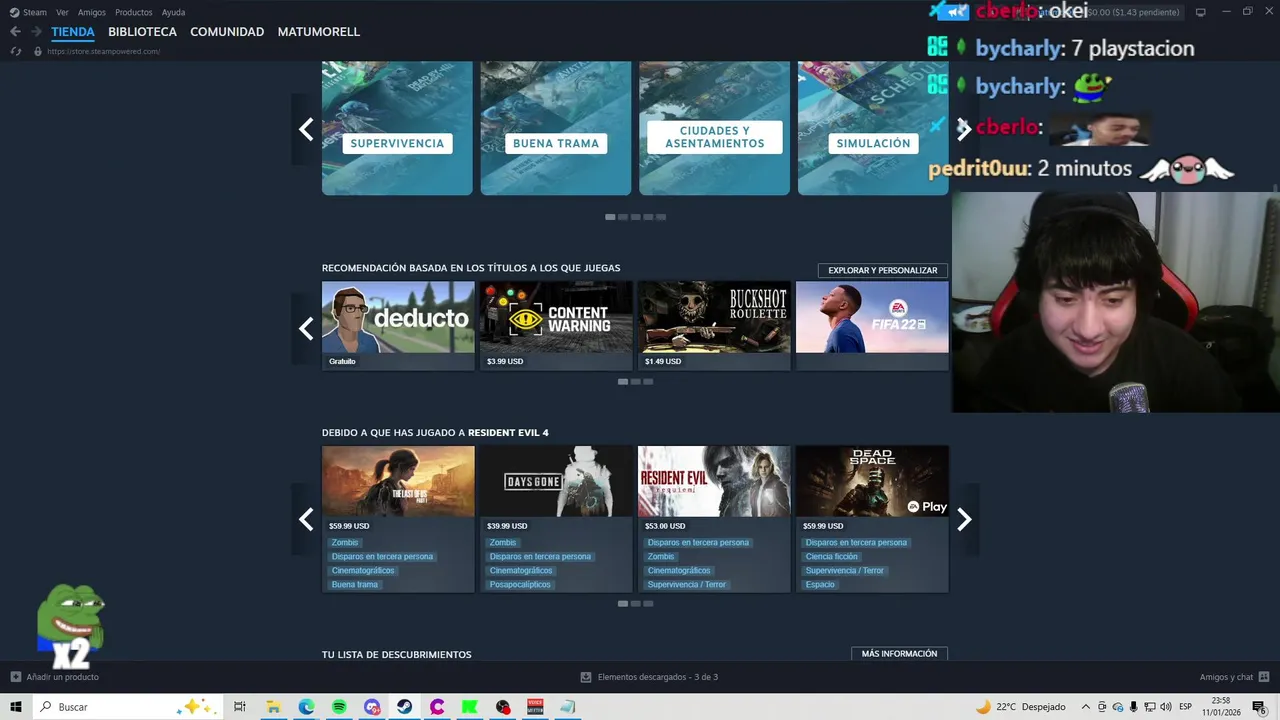Switch to the BIBLIOTECA tab

tap(142, 32)
